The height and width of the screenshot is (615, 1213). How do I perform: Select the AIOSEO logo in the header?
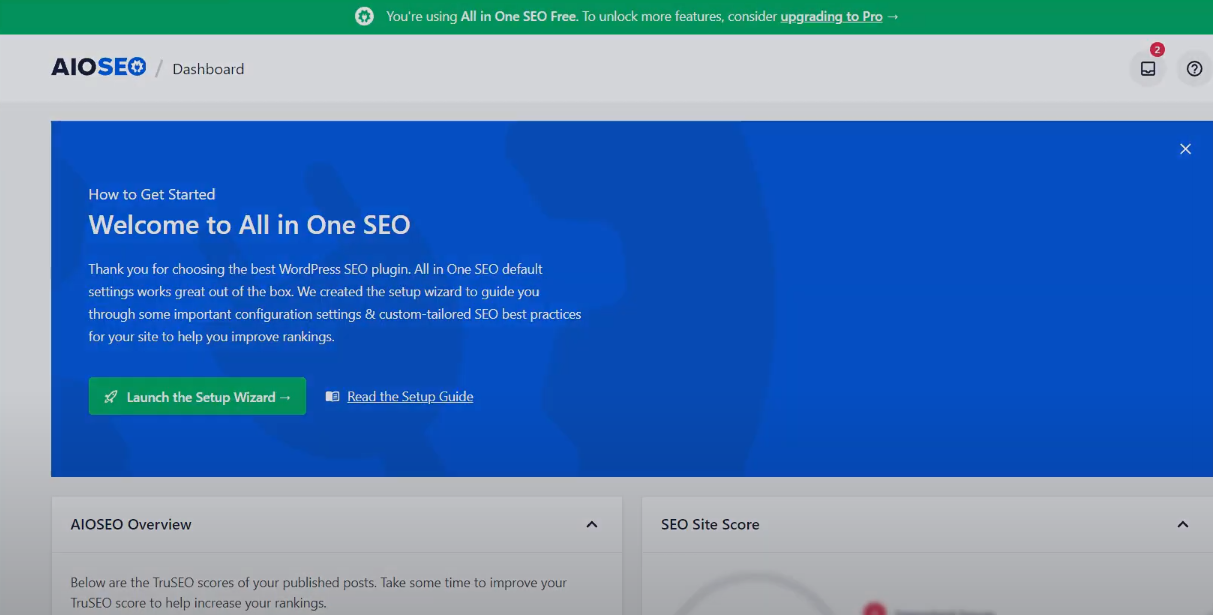pyautogui.click(x=98, y=66)
